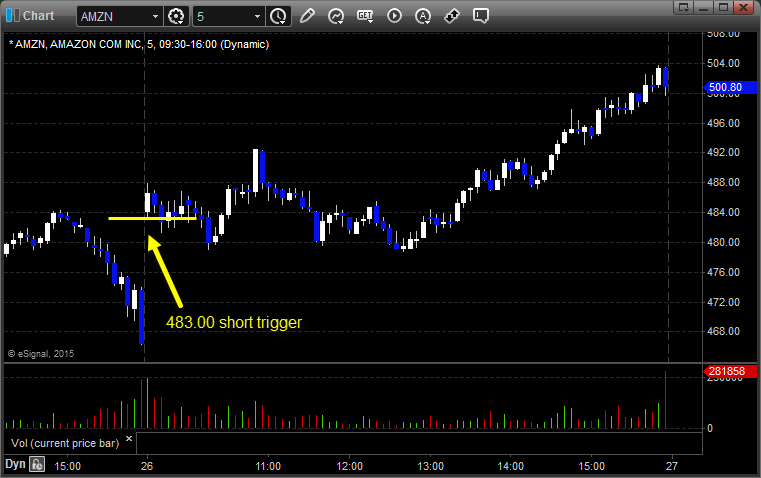761x478 pixels.
Task: Maximize the chart window
Action: click(723, 7)
